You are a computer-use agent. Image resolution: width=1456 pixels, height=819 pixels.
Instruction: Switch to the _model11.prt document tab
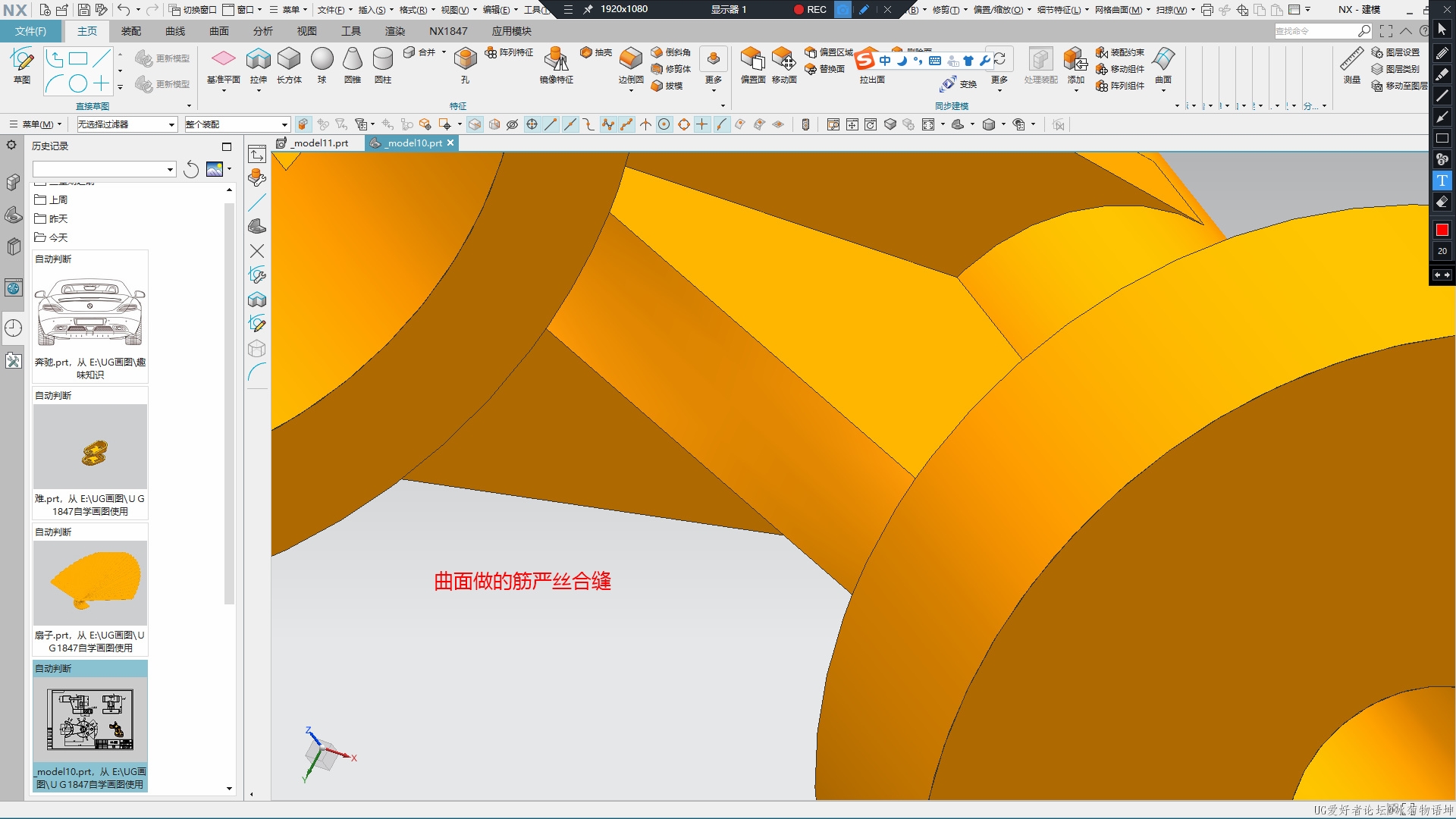pyautogui.click(x=314, y=143)
